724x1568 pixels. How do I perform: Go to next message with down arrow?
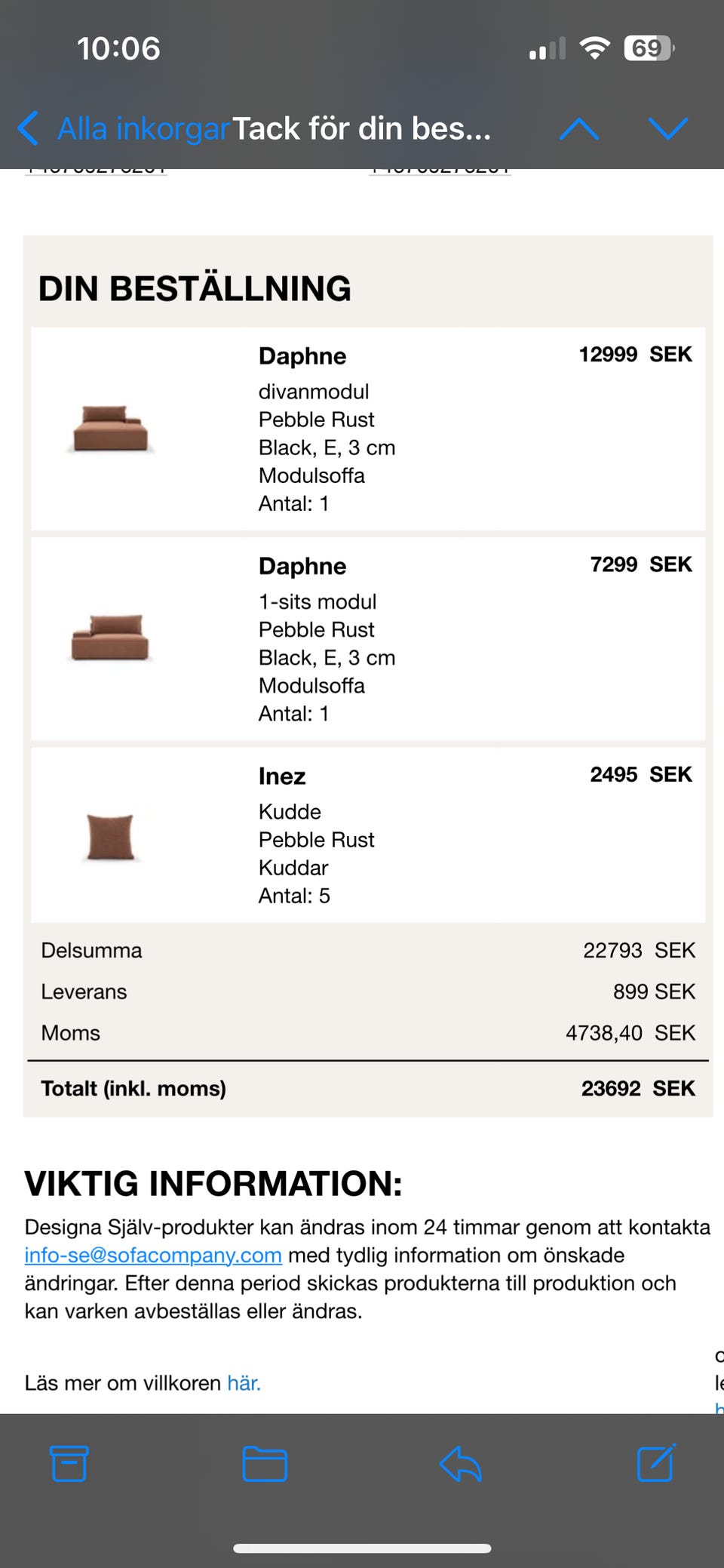(668, 129)
